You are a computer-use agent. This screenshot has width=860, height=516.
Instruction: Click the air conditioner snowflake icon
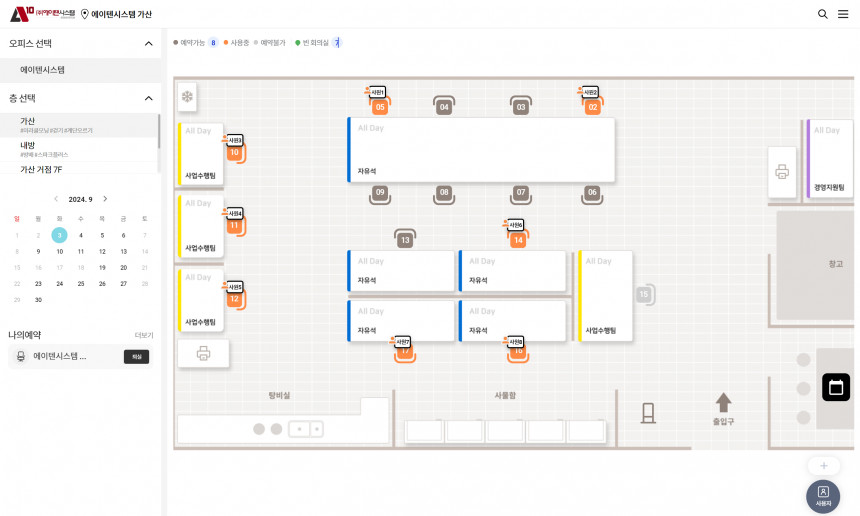tap(187, 98)
